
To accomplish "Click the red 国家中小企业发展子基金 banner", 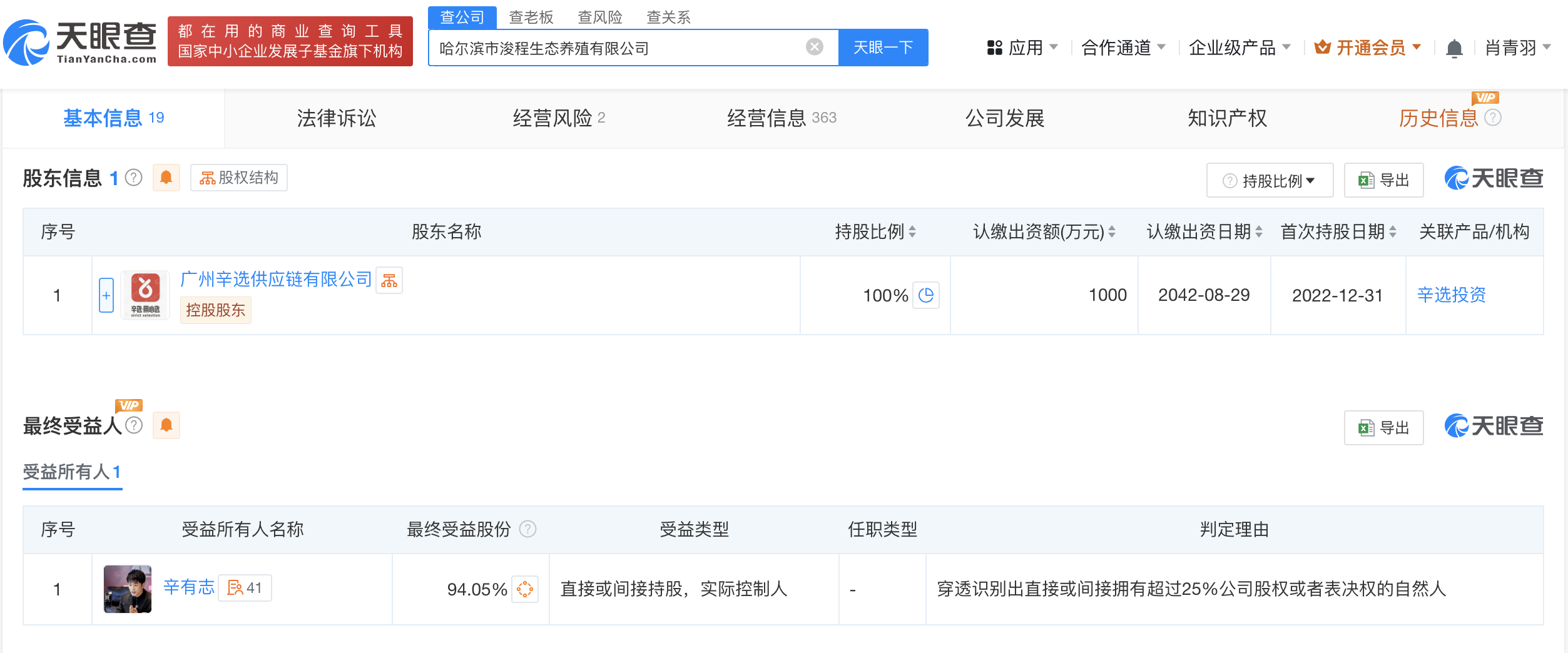I will click(290, 41).
